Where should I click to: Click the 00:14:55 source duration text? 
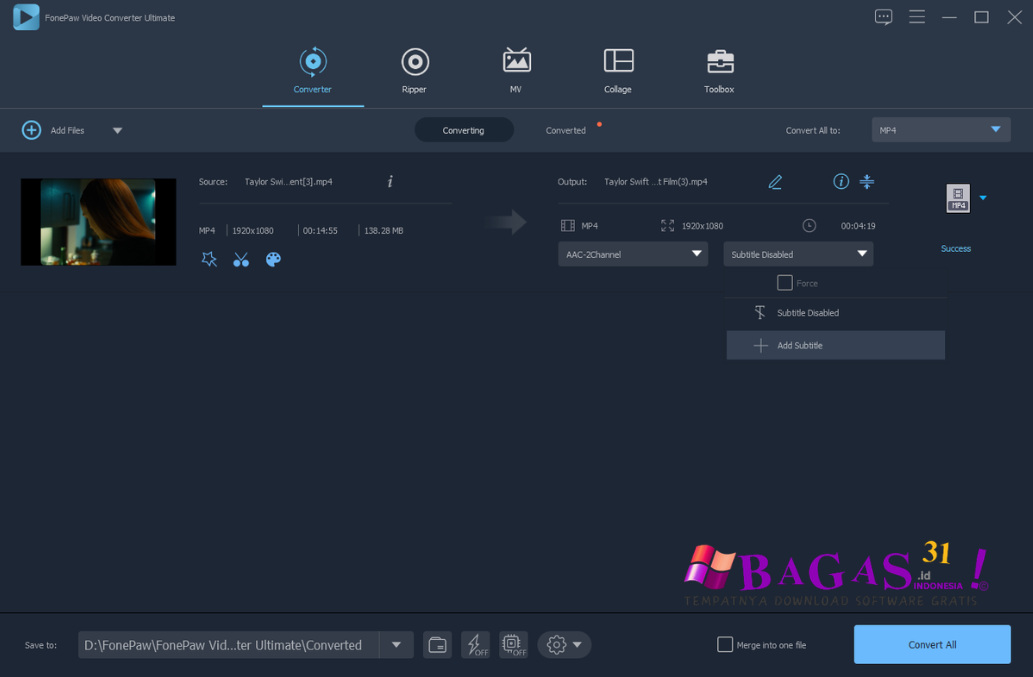pyautogui.click(x=320, y=230)
